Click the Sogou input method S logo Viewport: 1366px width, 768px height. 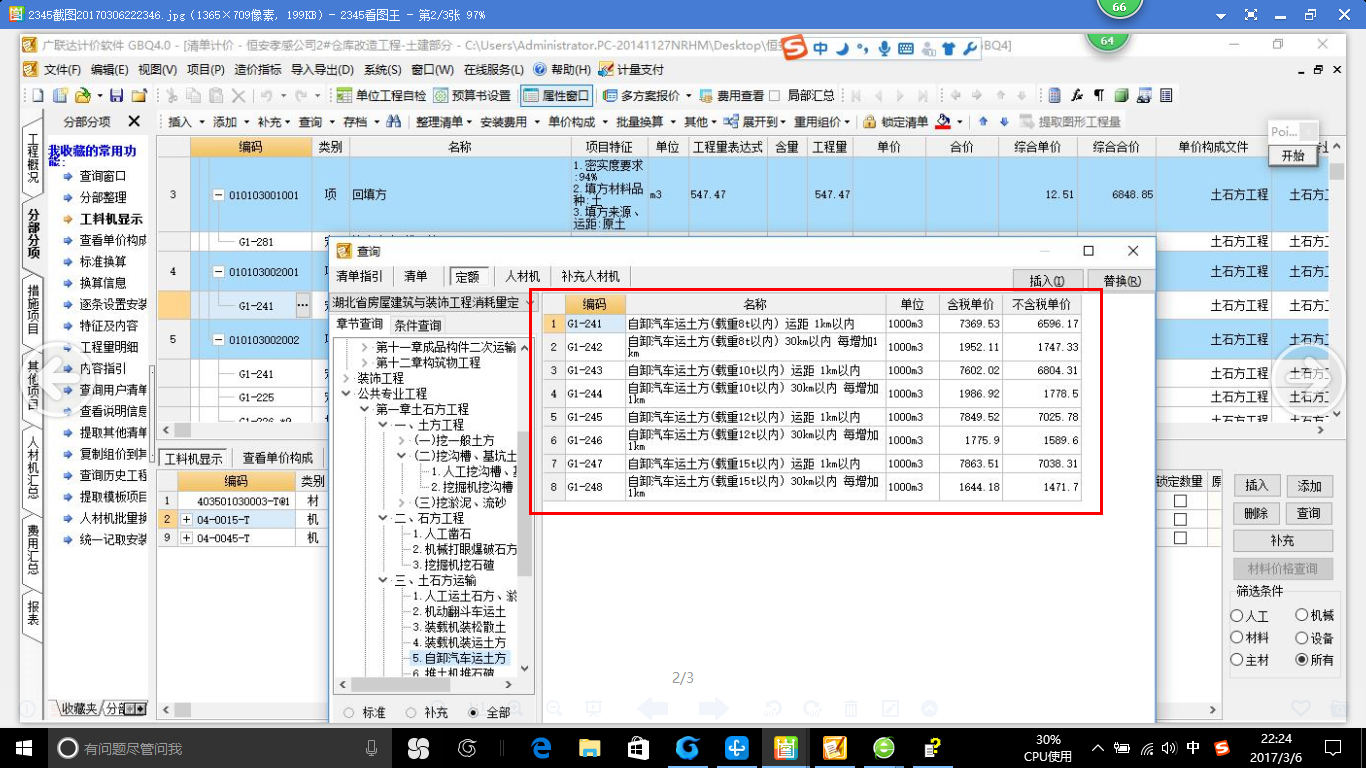794,47
